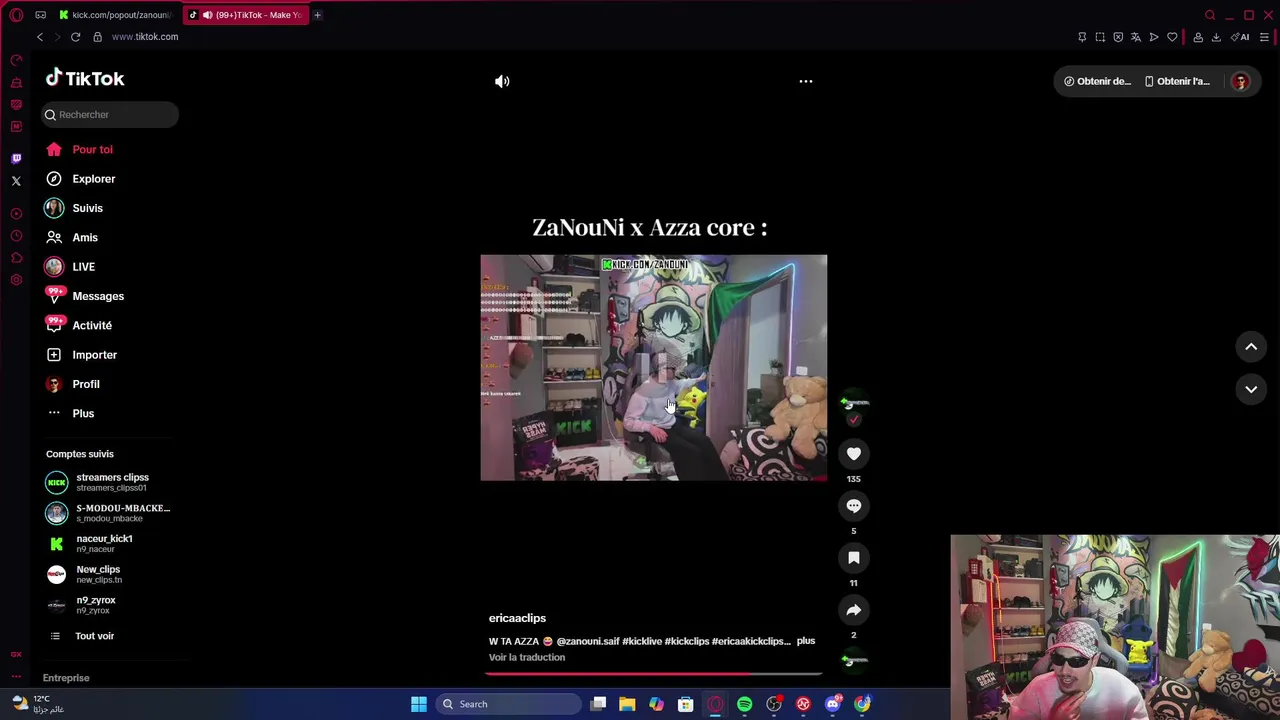Image resolution: width=1280 pixels, height=720 pixels.
Task: Click the www.tiktok.com address bar
Action: point(145,37)
